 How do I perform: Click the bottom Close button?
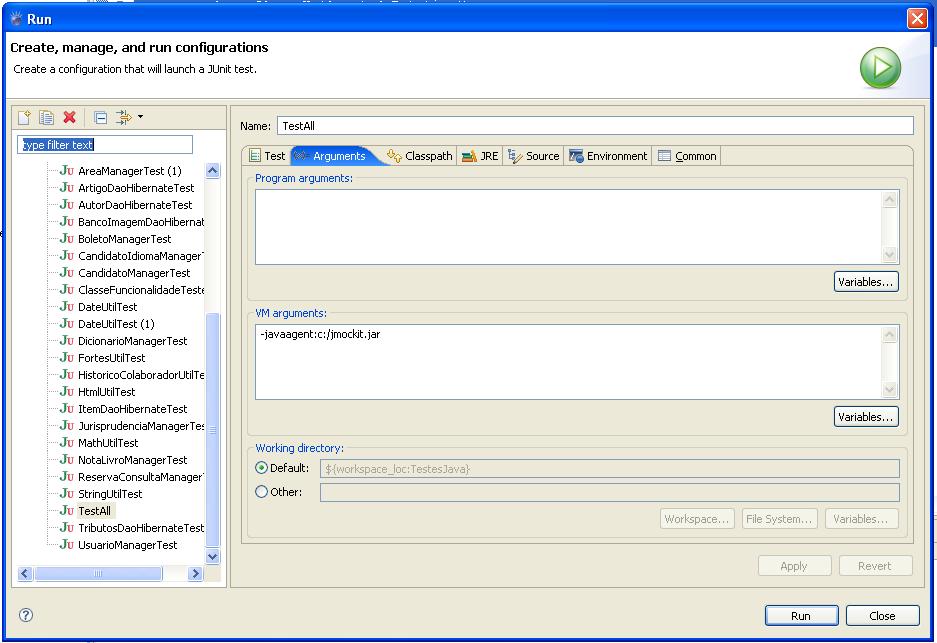[883, 616]
